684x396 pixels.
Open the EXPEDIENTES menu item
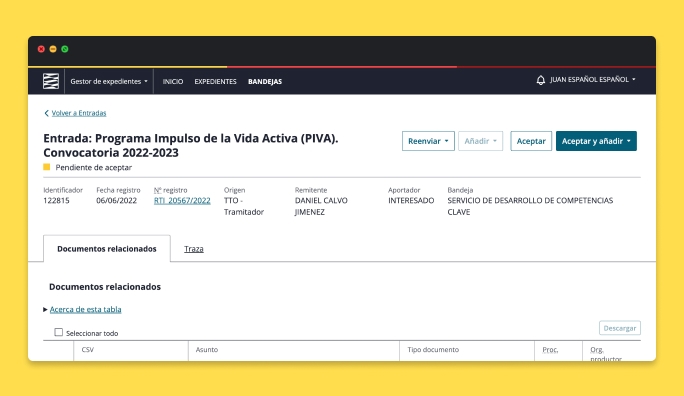(215, 82)
